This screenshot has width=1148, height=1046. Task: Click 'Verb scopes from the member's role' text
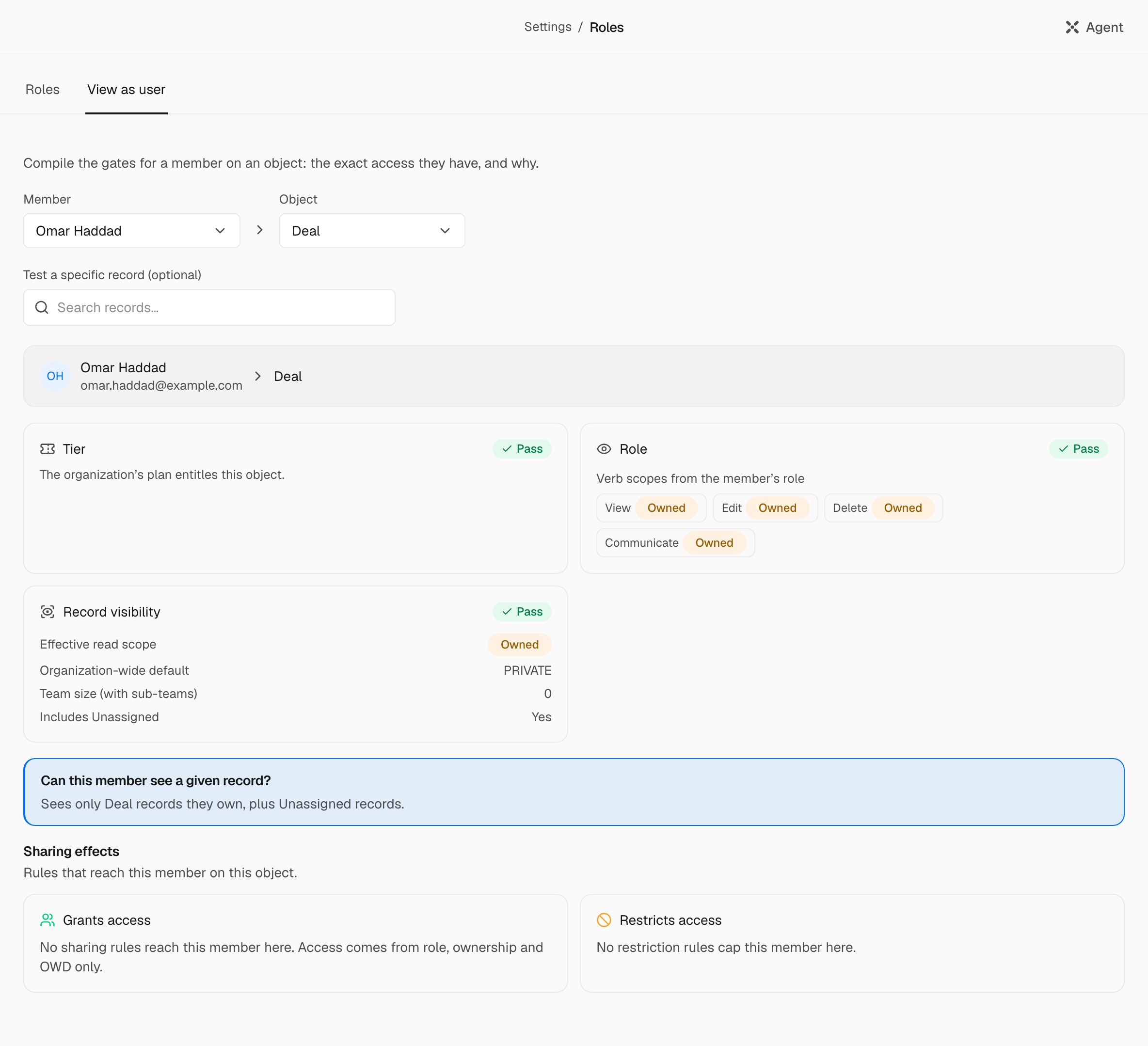tap(701, 478)
